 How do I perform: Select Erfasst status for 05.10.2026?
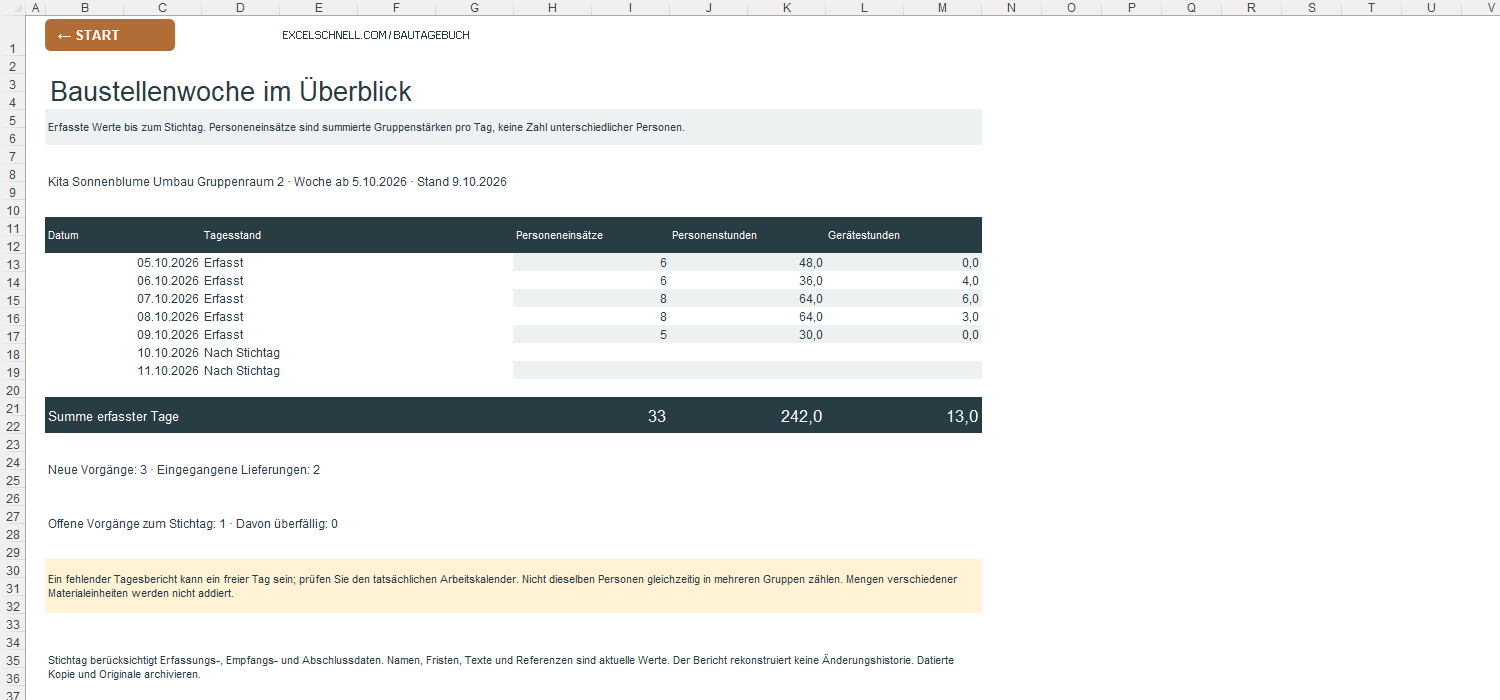223,263
